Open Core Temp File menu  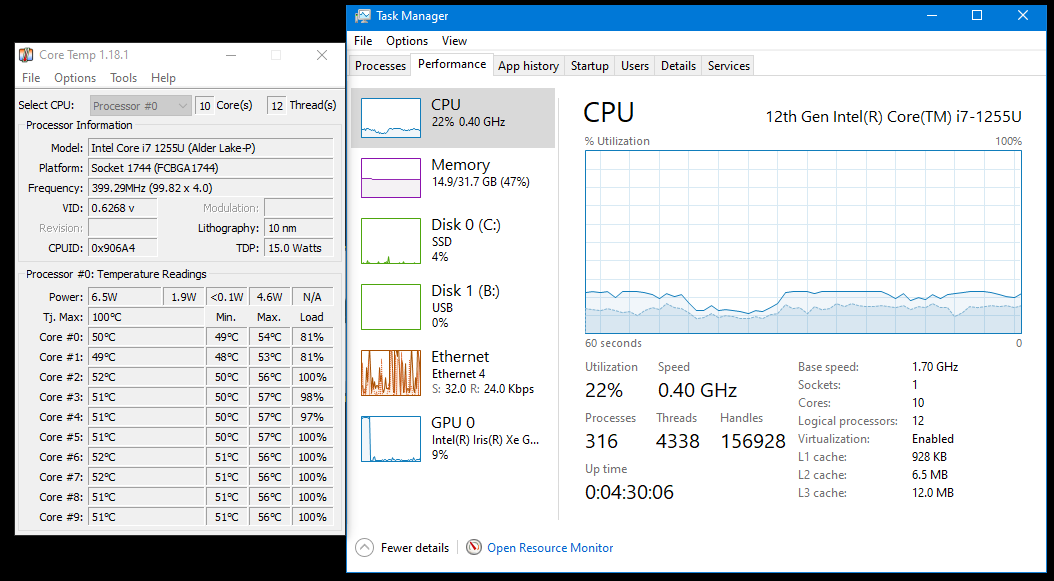[31, 78]
